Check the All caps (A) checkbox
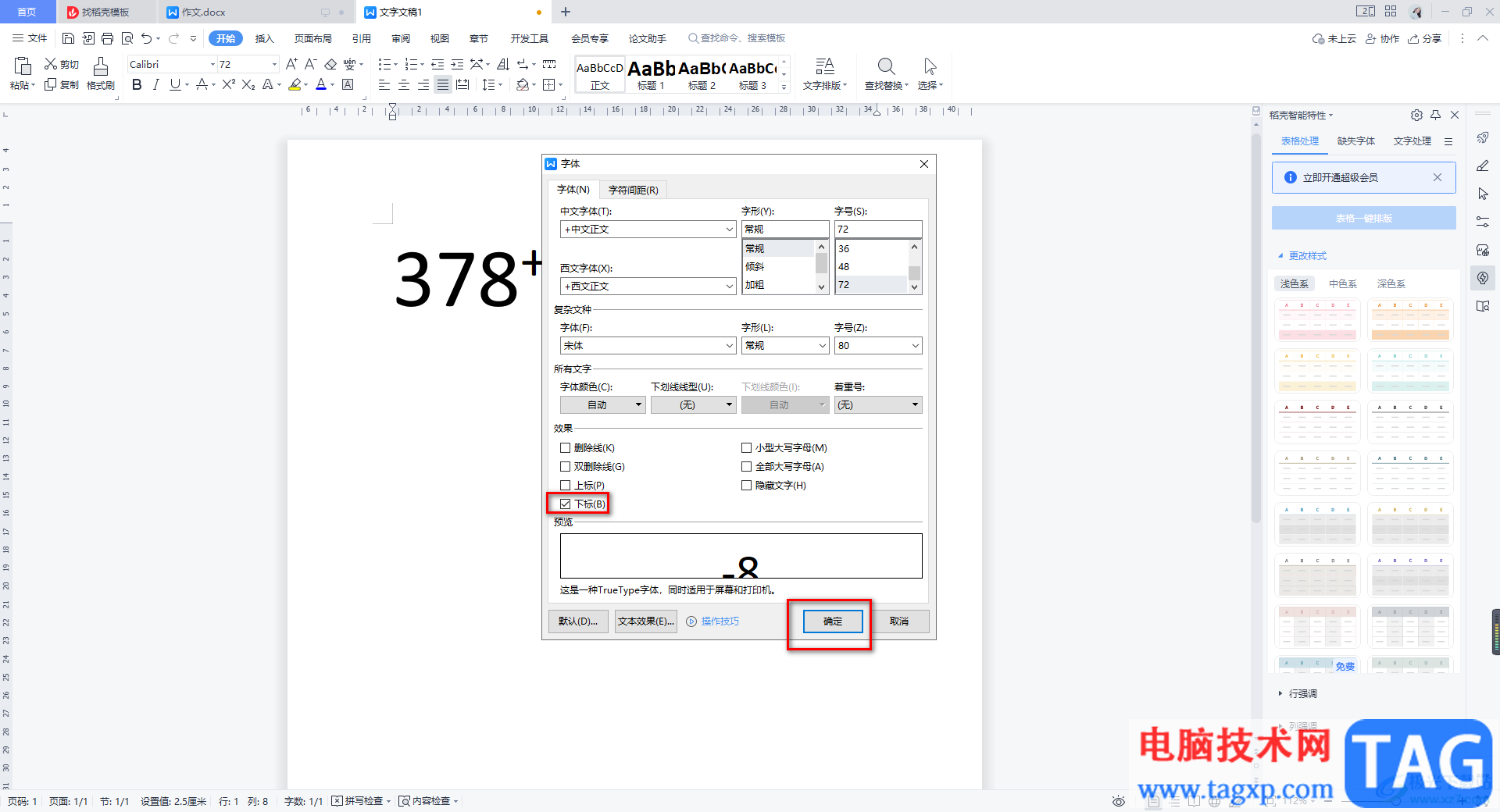The width and height of the screenshot is (1500, 812). coord(746,467)
